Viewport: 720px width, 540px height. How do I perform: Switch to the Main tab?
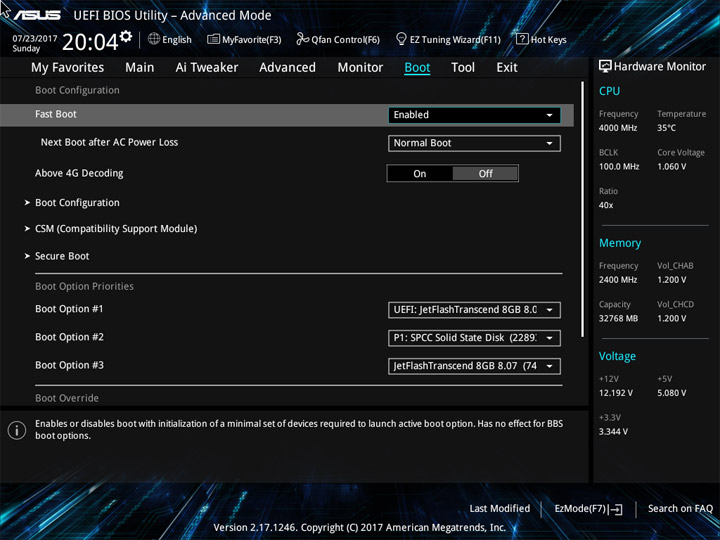(140, 68)
